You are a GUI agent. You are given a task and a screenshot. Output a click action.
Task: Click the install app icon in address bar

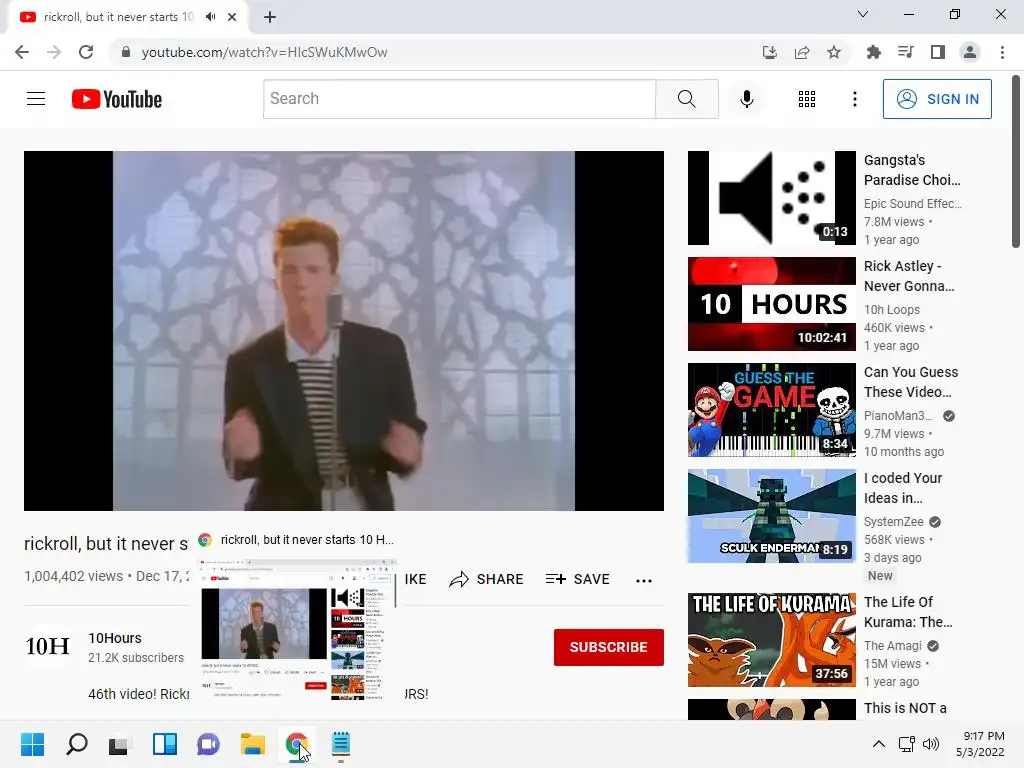[x=770, y=52]
